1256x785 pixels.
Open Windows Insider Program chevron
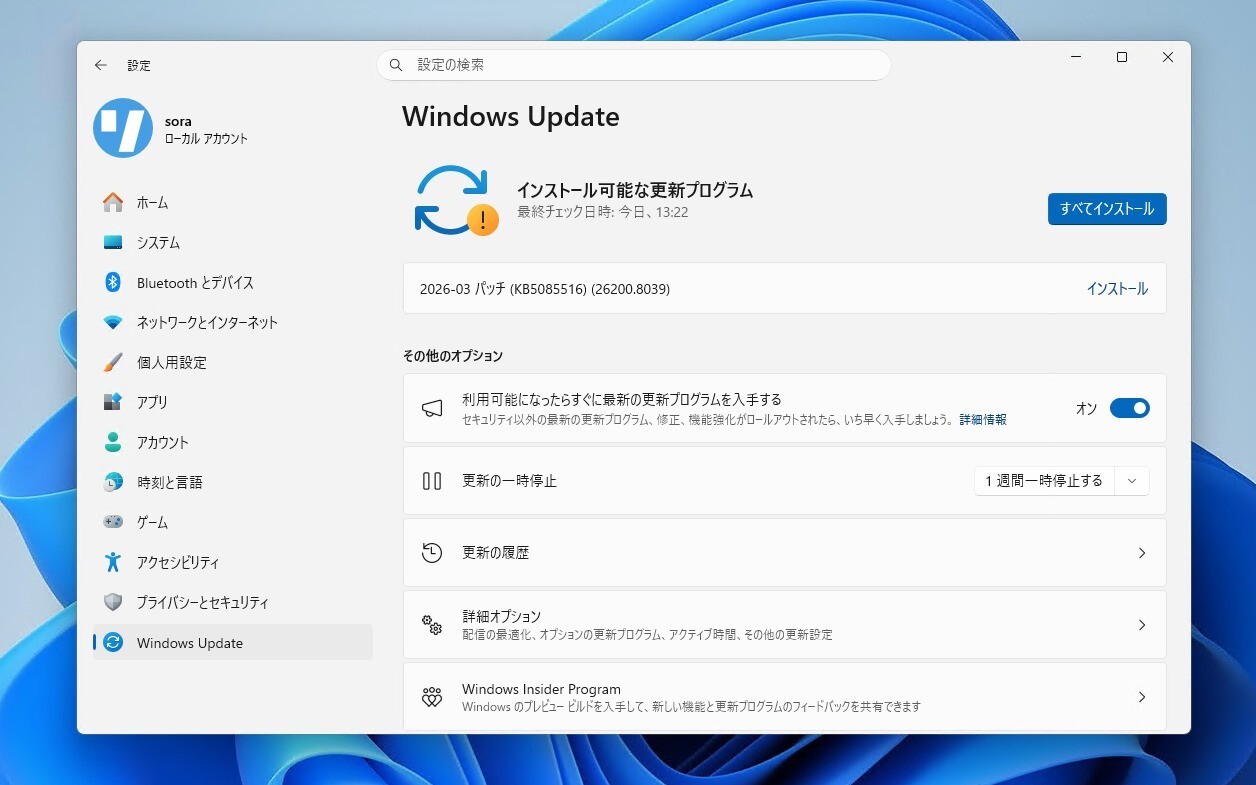1141,697
